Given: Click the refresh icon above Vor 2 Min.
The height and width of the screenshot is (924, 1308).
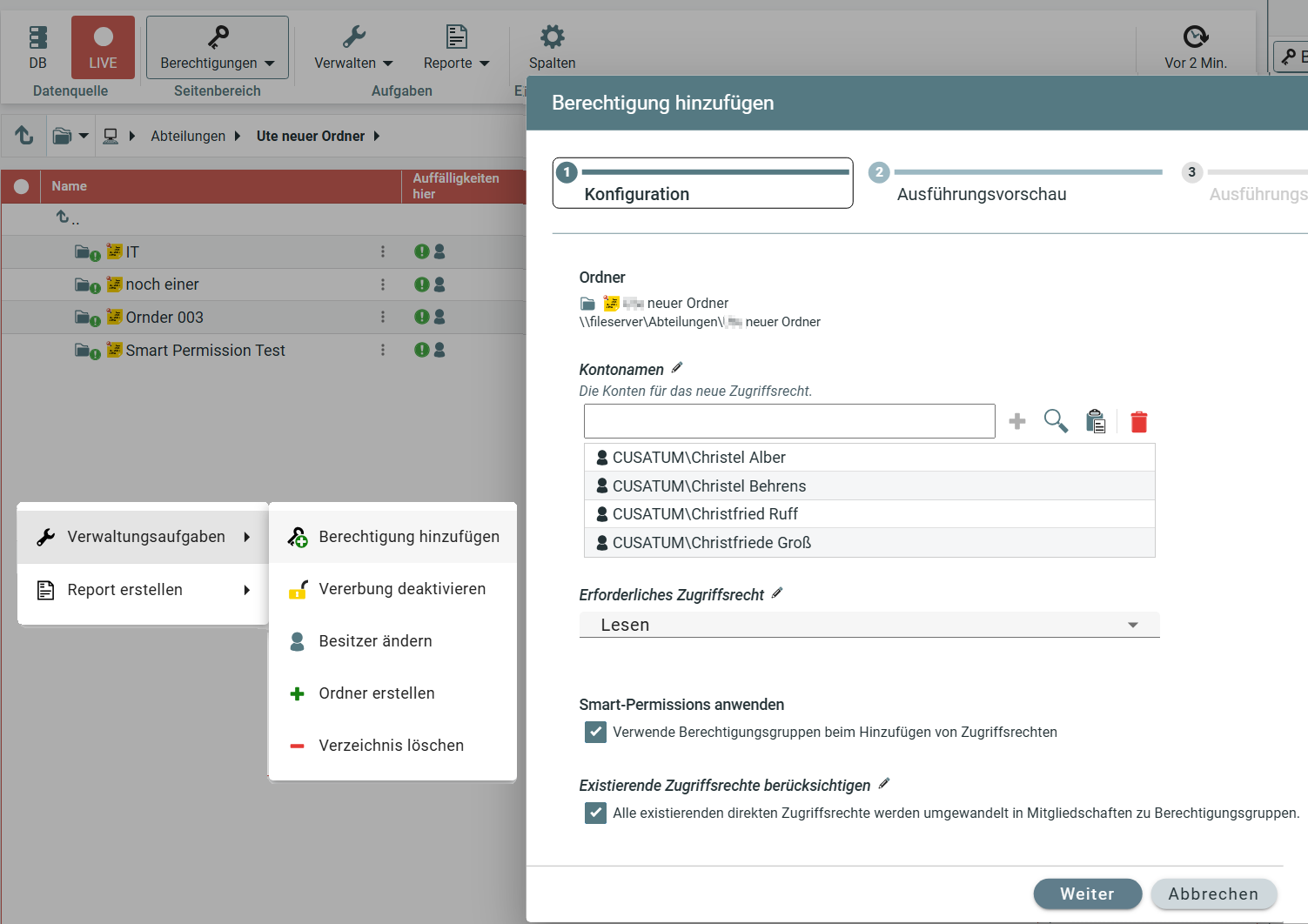Looking at the screenshot, I should (x=1195, y=37).
